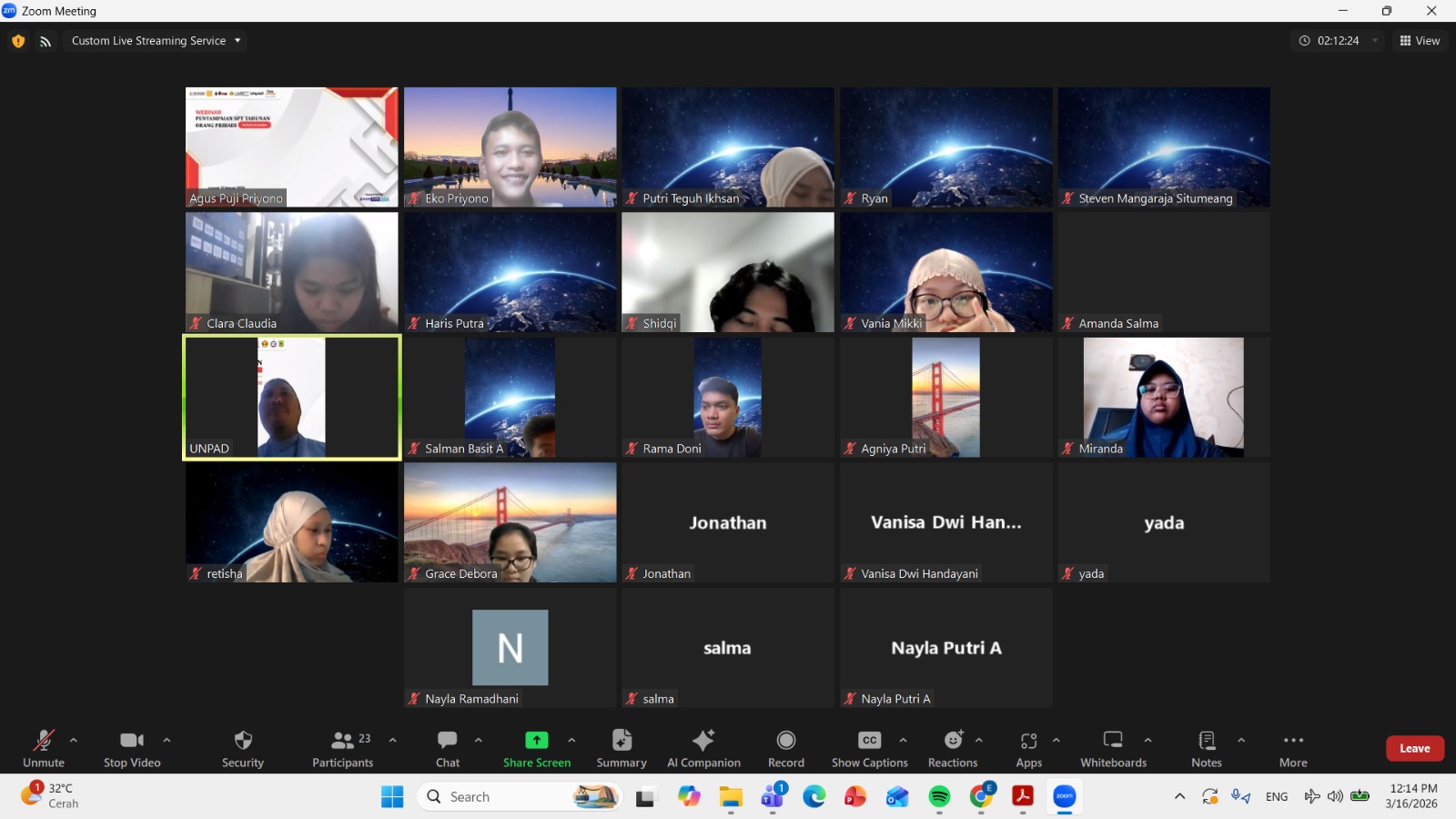This screenshot has height=819, width=1456.
Task: Click the Share Screen icon
Action: click(537, 741)
